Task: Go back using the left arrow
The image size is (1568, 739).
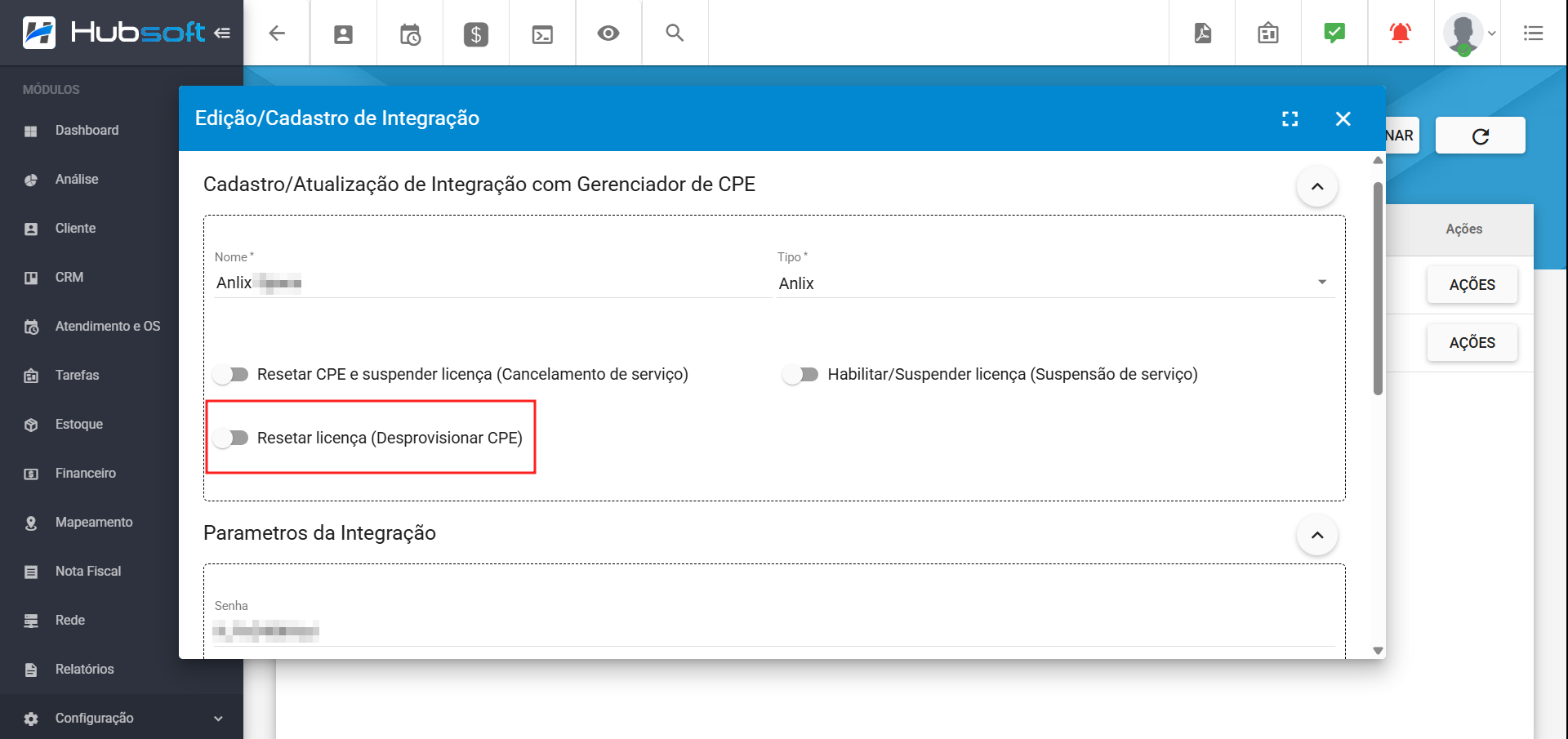Action: pos(277,33)
